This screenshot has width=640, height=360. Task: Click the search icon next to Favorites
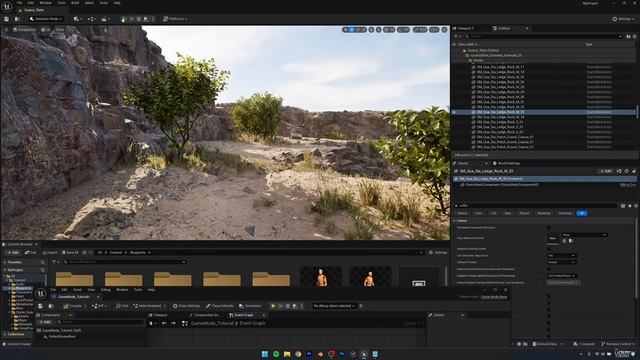tap(42, 262)
